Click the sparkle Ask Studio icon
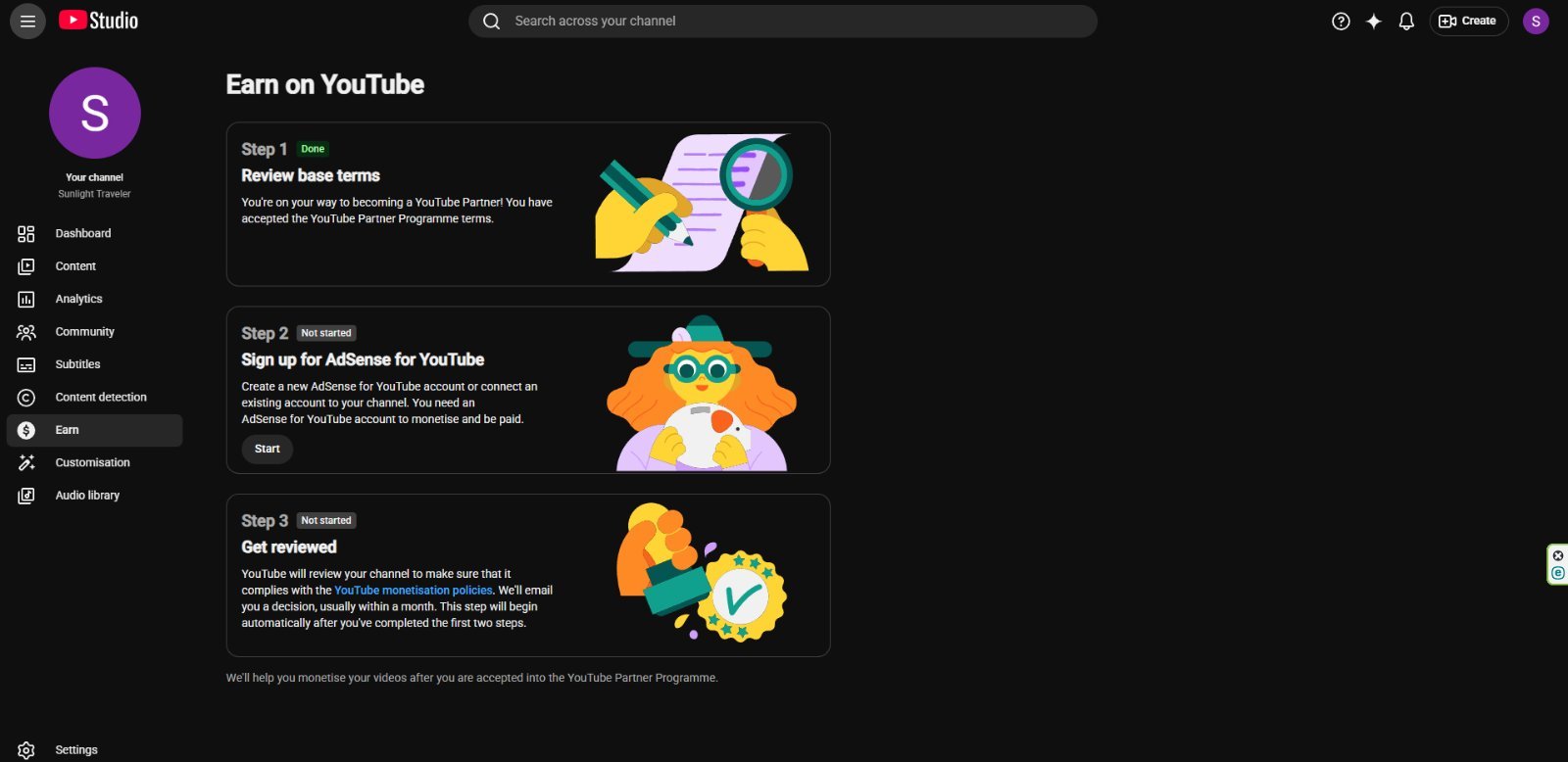1568x762 pixels. click(1374, 21)
